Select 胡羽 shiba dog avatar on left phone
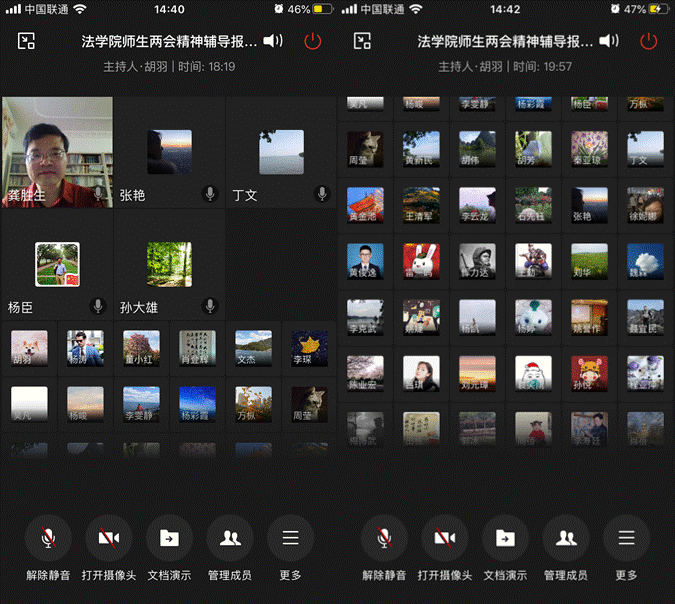Screen dimensions: 675x604 tap(29, 347)
